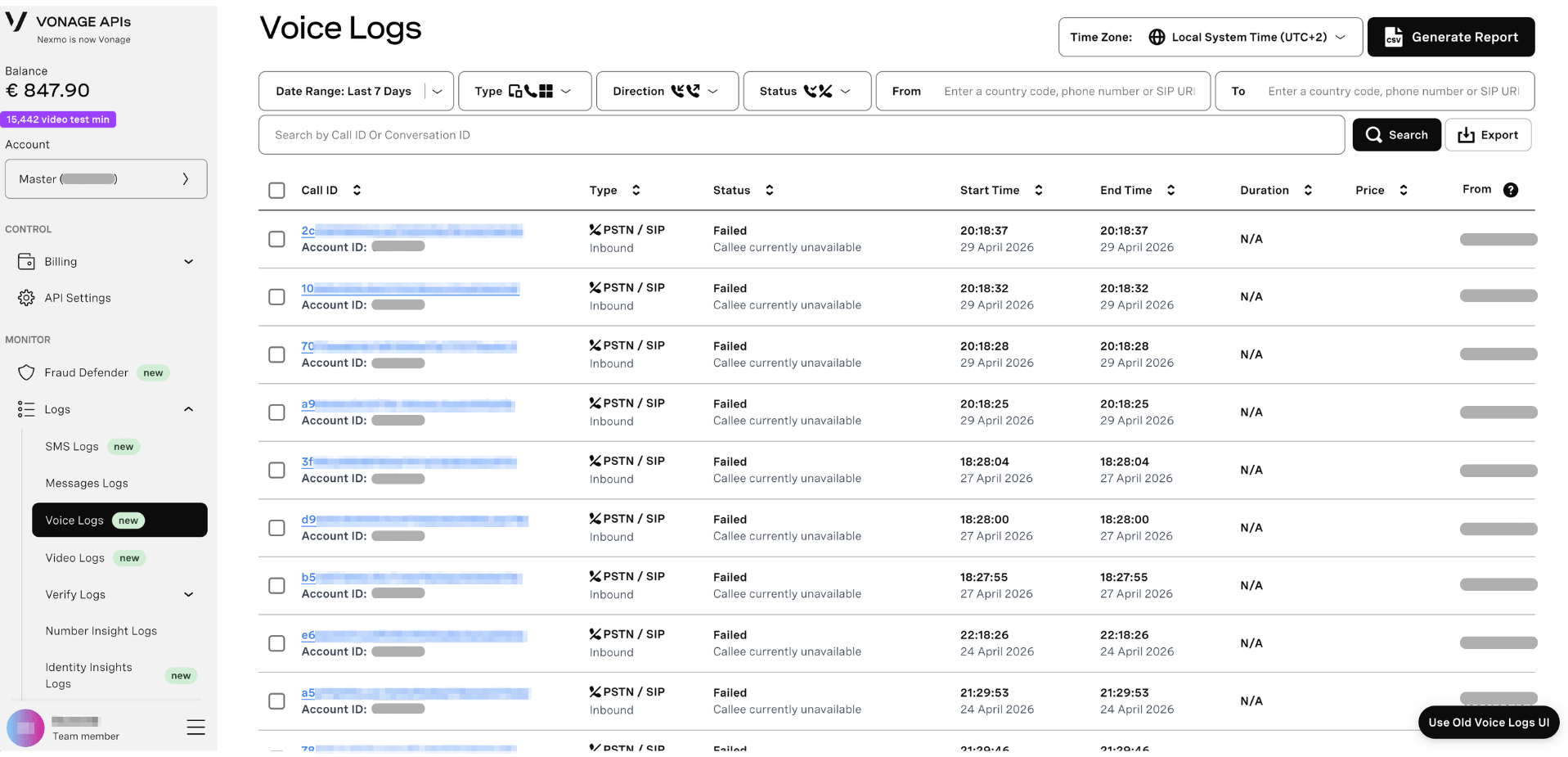Check the row starting at 18:28:04
Viewport: 1568px width, 757px height.
[276, 470]
